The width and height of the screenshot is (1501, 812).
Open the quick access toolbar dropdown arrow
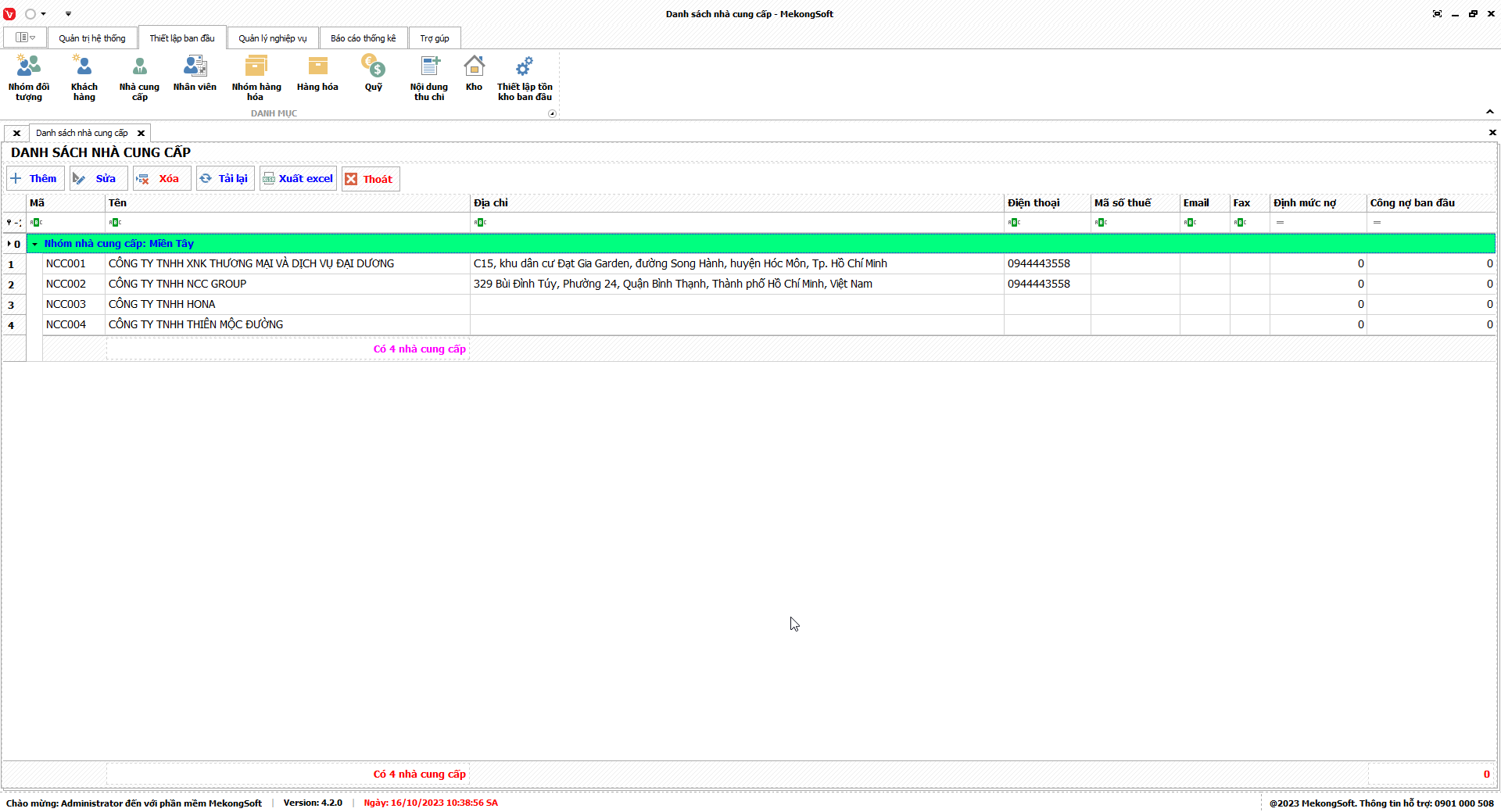[68, 14]
